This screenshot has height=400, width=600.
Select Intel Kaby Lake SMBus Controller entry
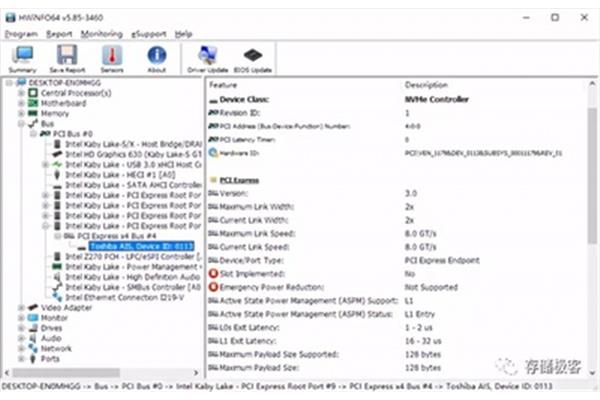pos(133,287)
